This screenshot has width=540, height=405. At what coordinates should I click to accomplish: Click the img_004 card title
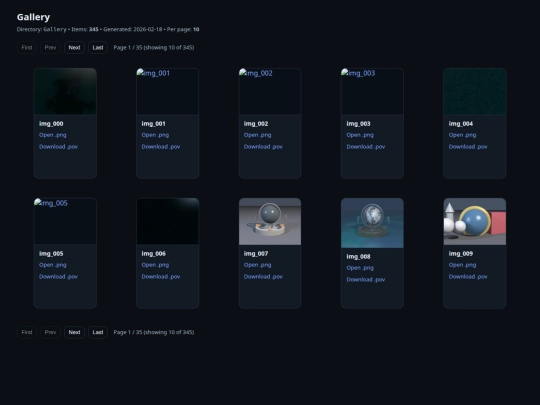pyautogui.click(x=460, y=124)
